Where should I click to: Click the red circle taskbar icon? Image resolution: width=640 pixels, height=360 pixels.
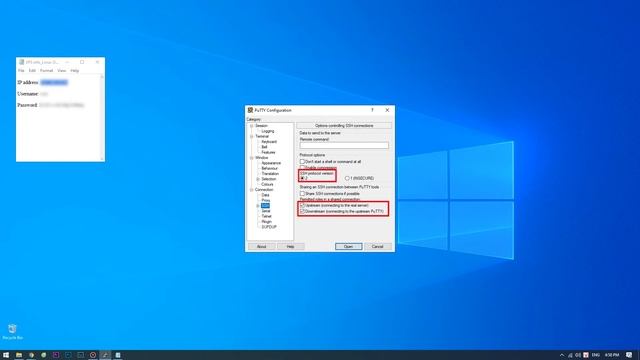(93, 355)
